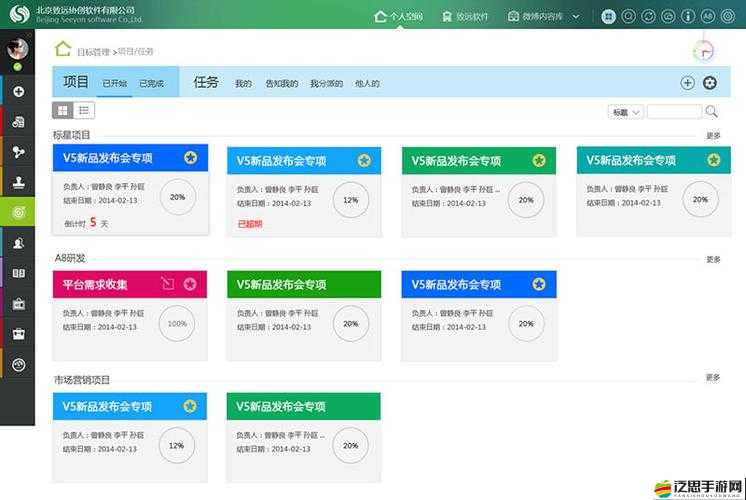Screen dimensions: 746x500
Task: Click the circled plus add button
Action: point(687,83)
